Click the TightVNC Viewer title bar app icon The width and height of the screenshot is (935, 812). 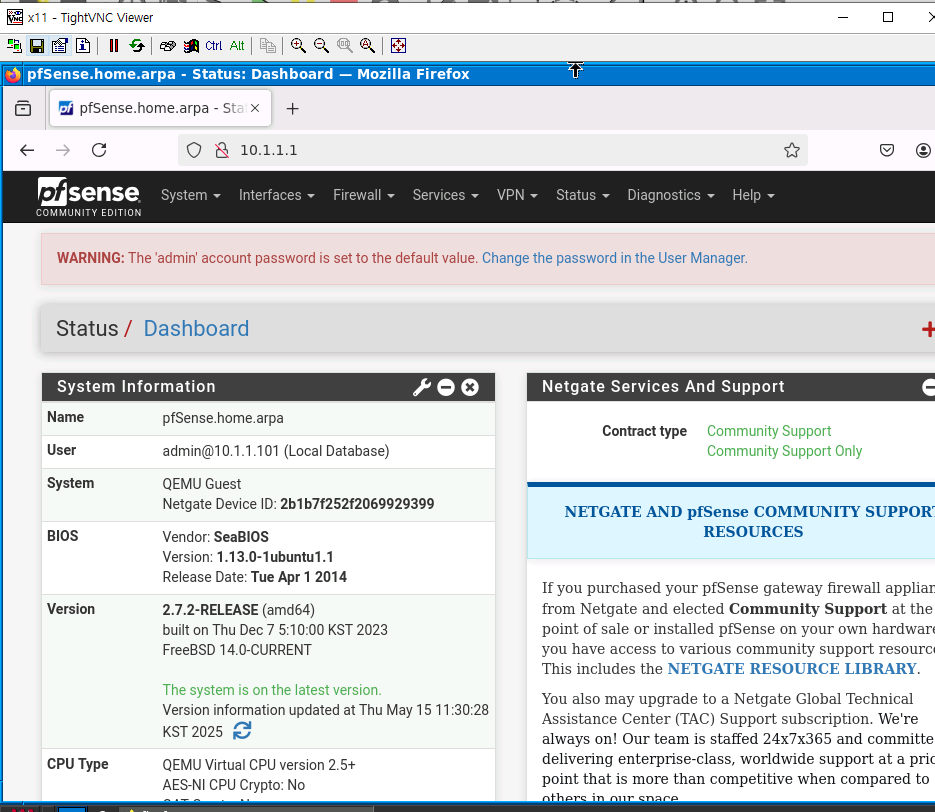point(14,17)
